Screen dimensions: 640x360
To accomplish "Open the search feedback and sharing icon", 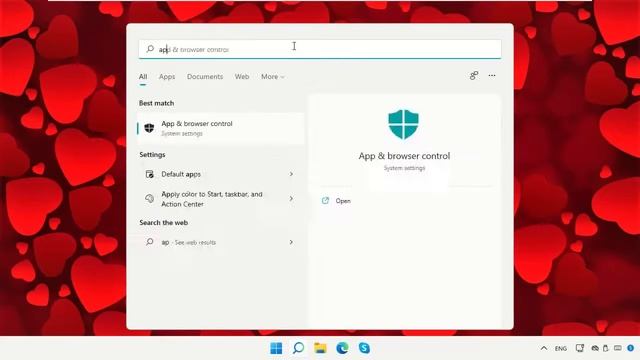I will 473,76.
